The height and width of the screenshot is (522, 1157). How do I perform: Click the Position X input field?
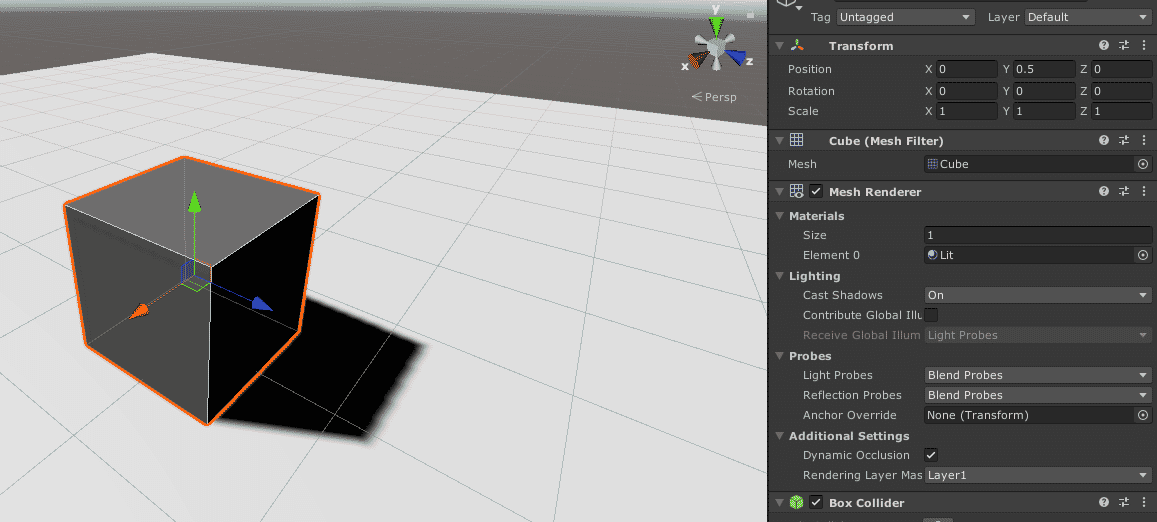coord(967,69)
